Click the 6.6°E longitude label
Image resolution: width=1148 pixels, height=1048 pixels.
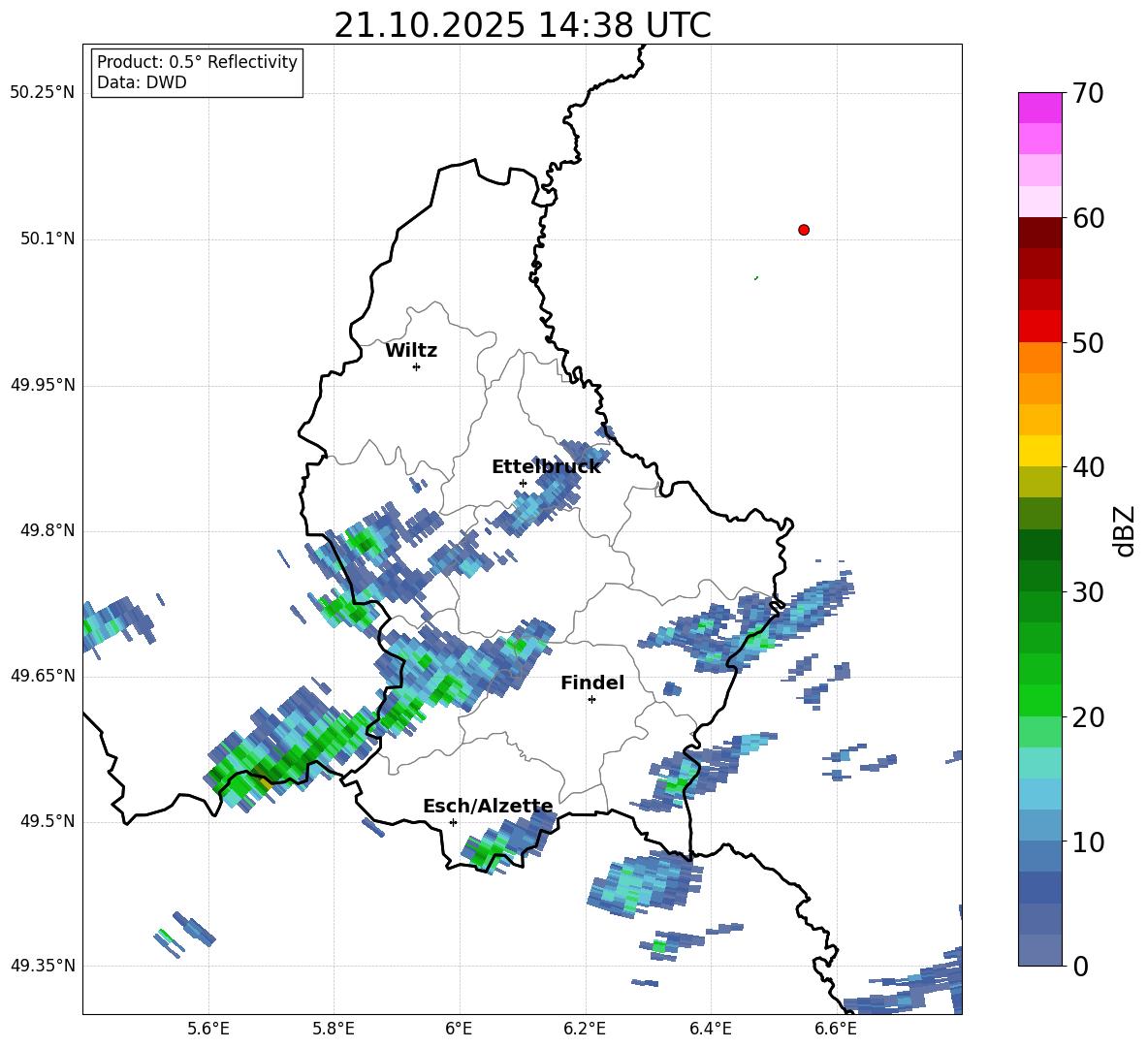(836, 1029)
